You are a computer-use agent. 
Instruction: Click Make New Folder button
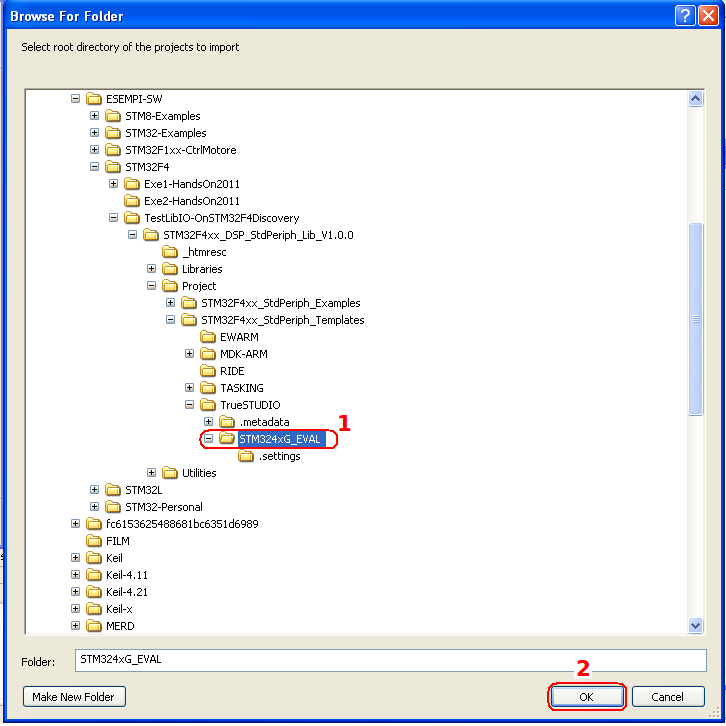[74, 696]
